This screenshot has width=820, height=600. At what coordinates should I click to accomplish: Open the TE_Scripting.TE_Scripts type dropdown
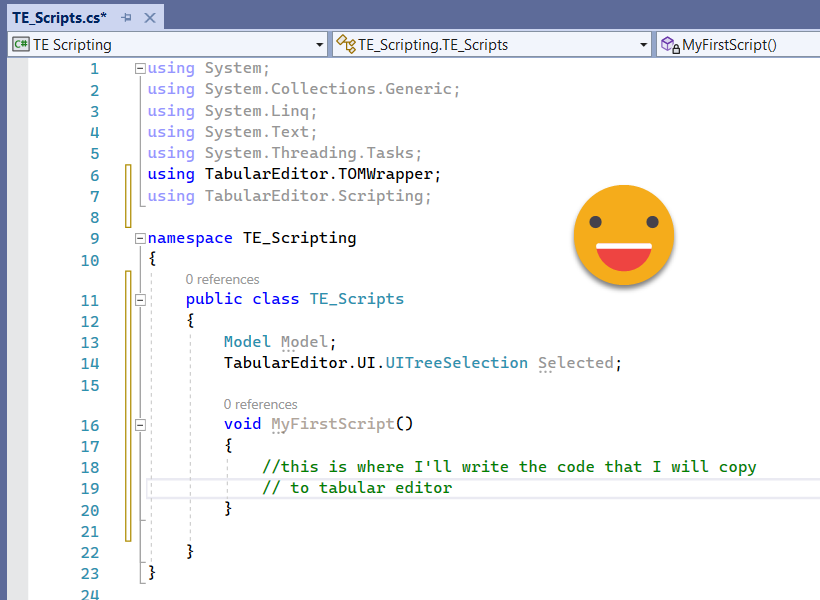click(x=644, y=45)
